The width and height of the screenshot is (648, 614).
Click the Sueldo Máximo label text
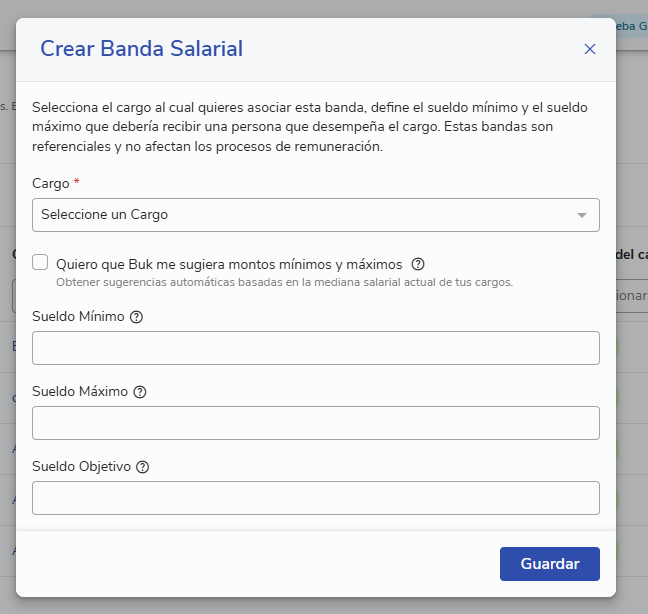[x=80, y=391]
